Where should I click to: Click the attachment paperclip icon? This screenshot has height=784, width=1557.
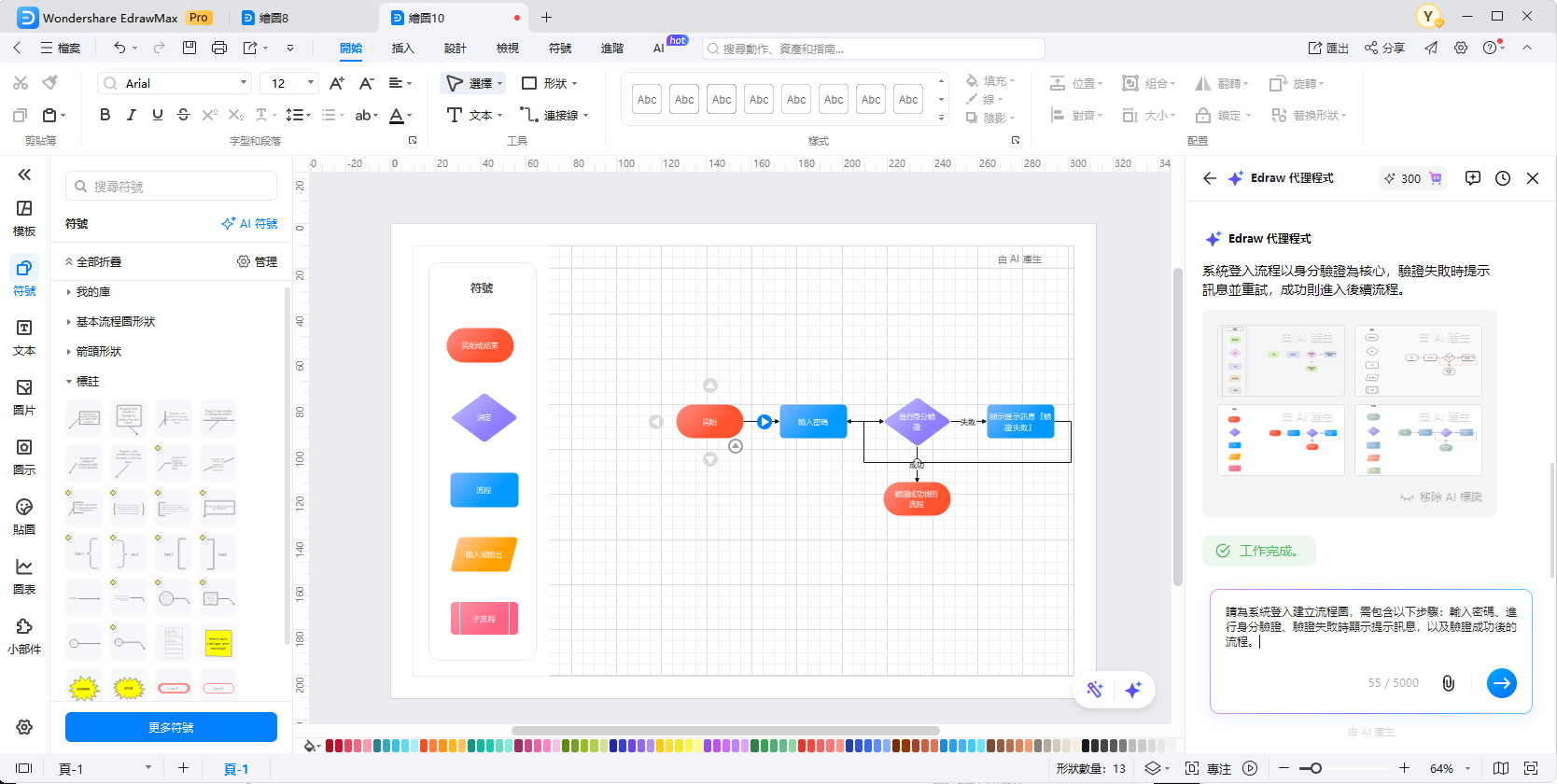(x=1449, y=683)
